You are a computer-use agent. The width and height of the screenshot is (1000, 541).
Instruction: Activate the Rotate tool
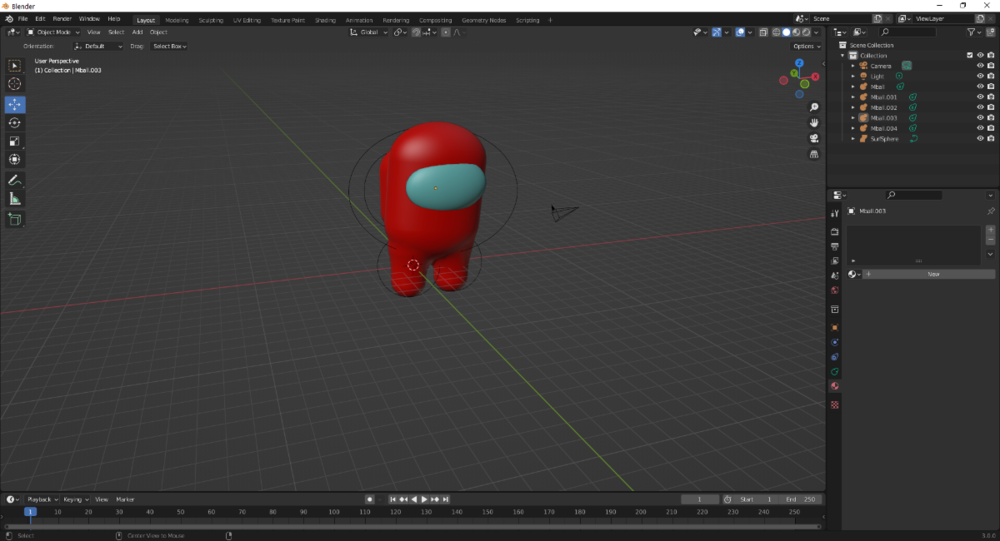coord(15,122)
